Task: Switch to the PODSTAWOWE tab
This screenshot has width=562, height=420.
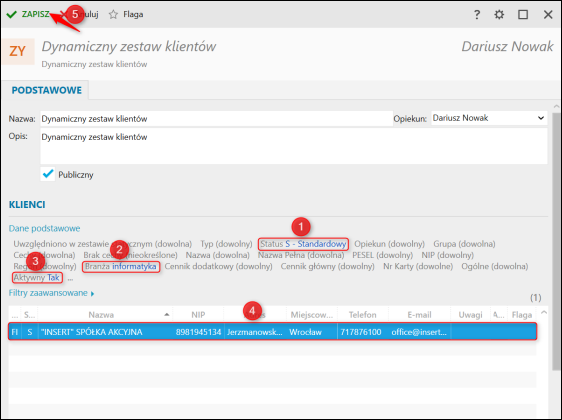Action: [x=47, y=90]
